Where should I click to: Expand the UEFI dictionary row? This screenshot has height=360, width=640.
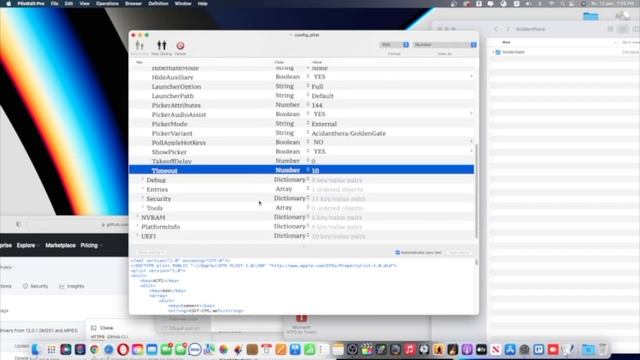pyautogui.click(x=138, y=236)
